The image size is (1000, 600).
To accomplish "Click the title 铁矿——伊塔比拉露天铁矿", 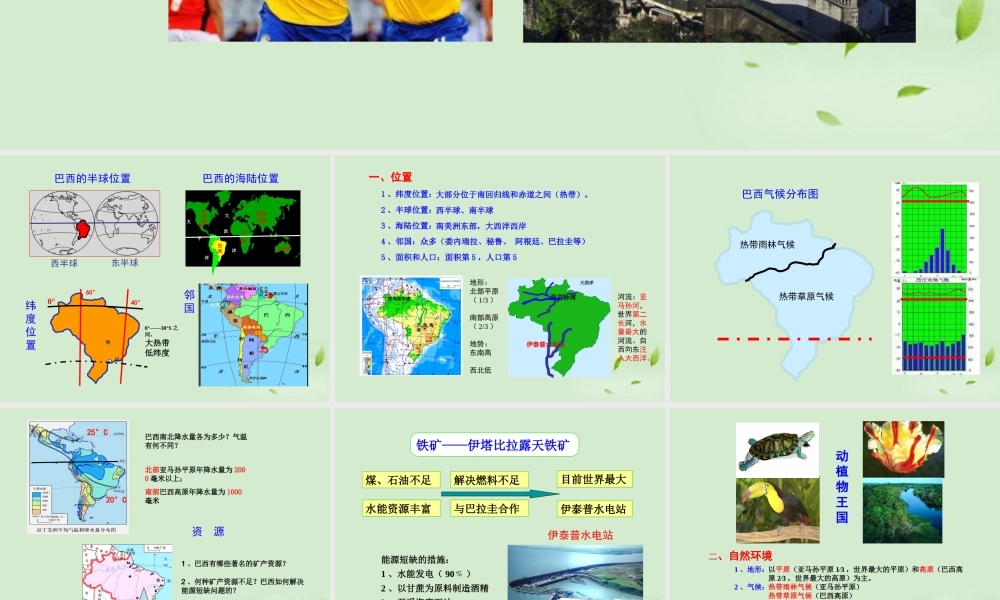I will [x=494, y=445].
